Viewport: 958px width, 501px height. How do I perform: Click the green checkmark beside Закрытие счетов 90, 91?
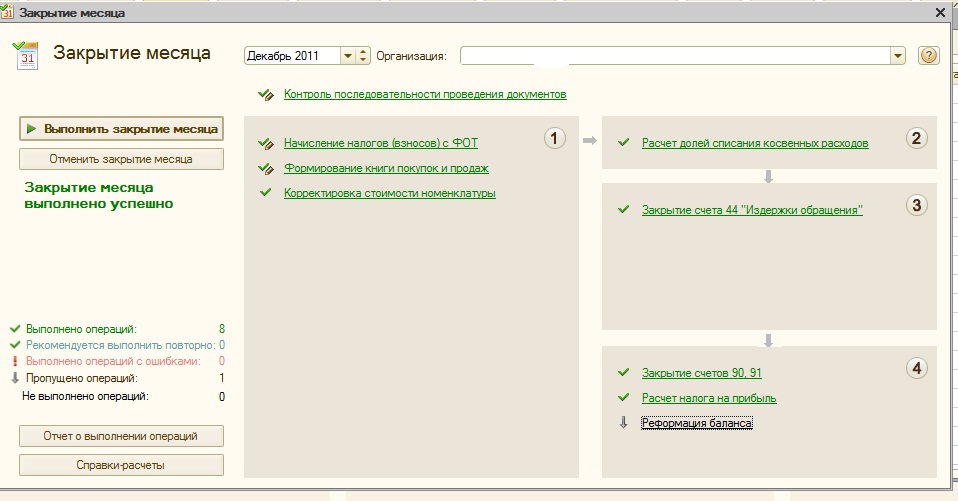pos(624,373)
